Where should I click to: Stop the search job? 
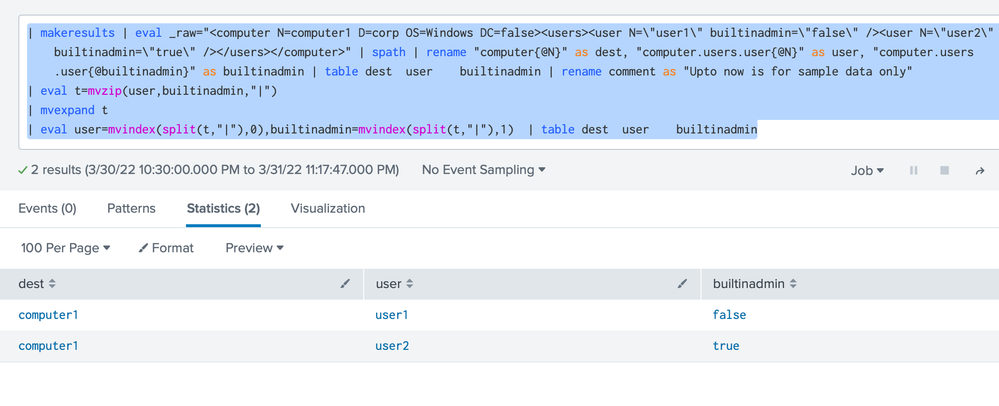coord(944,171)
